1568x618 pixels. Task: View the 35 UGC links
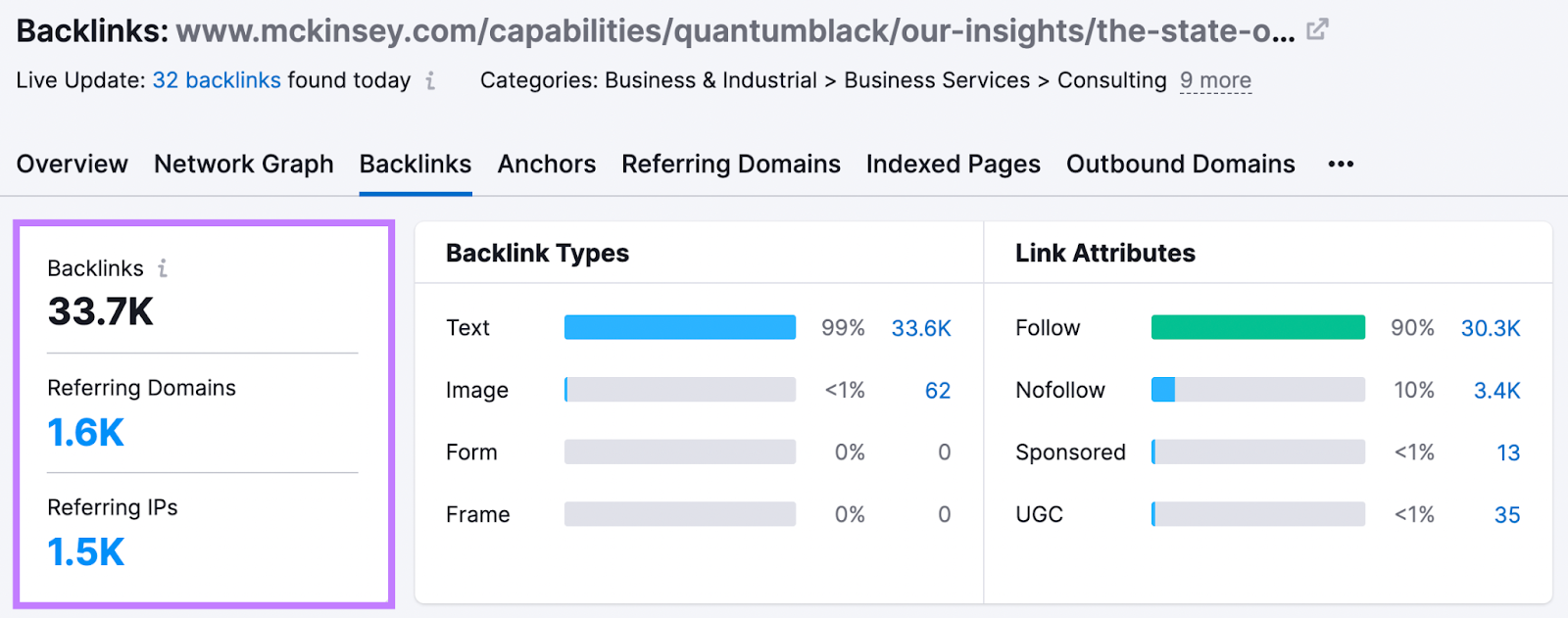[1504, 513]
